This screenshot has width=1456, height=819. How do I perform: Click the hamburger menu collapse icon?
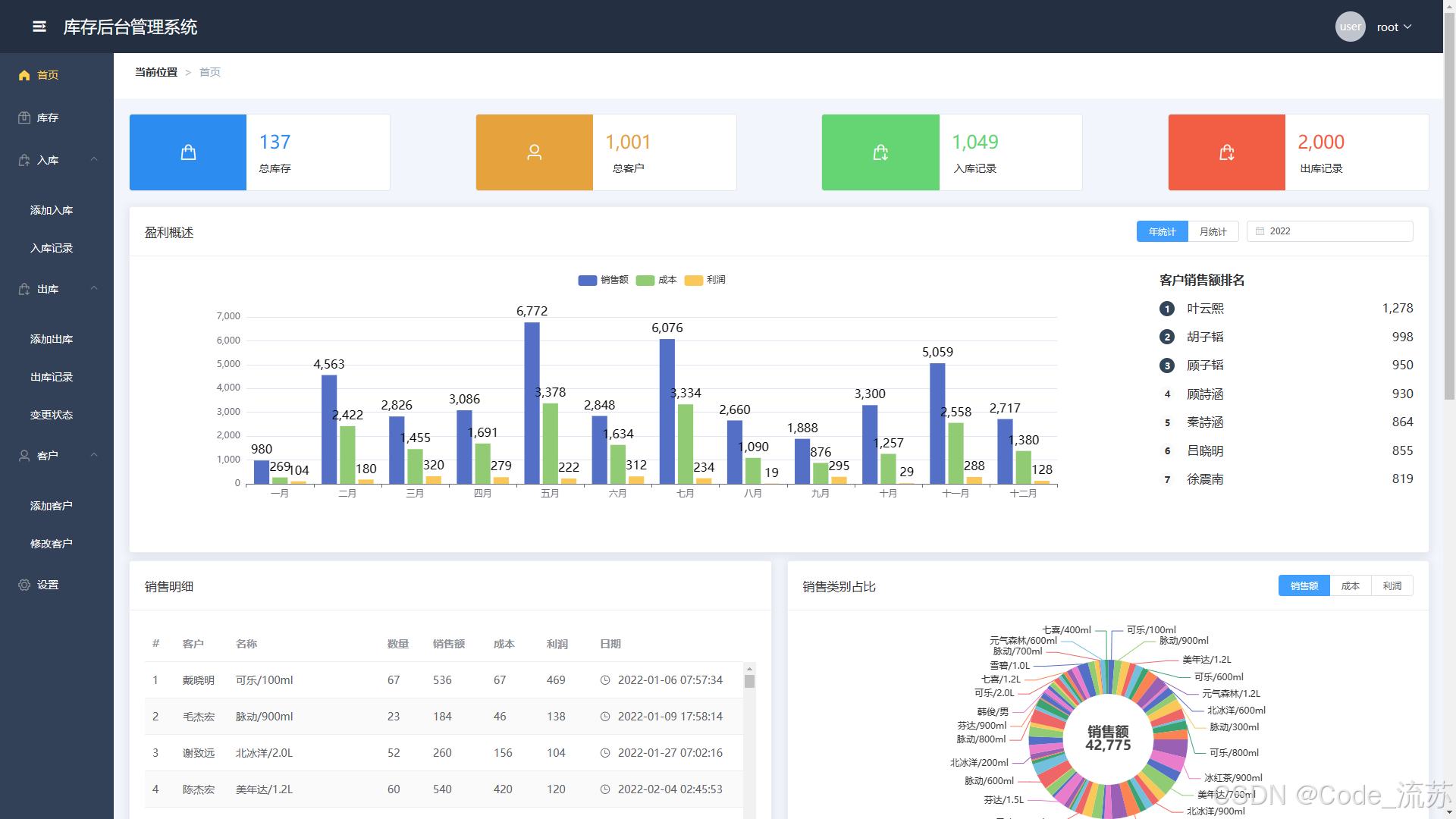tap(39, 27)
